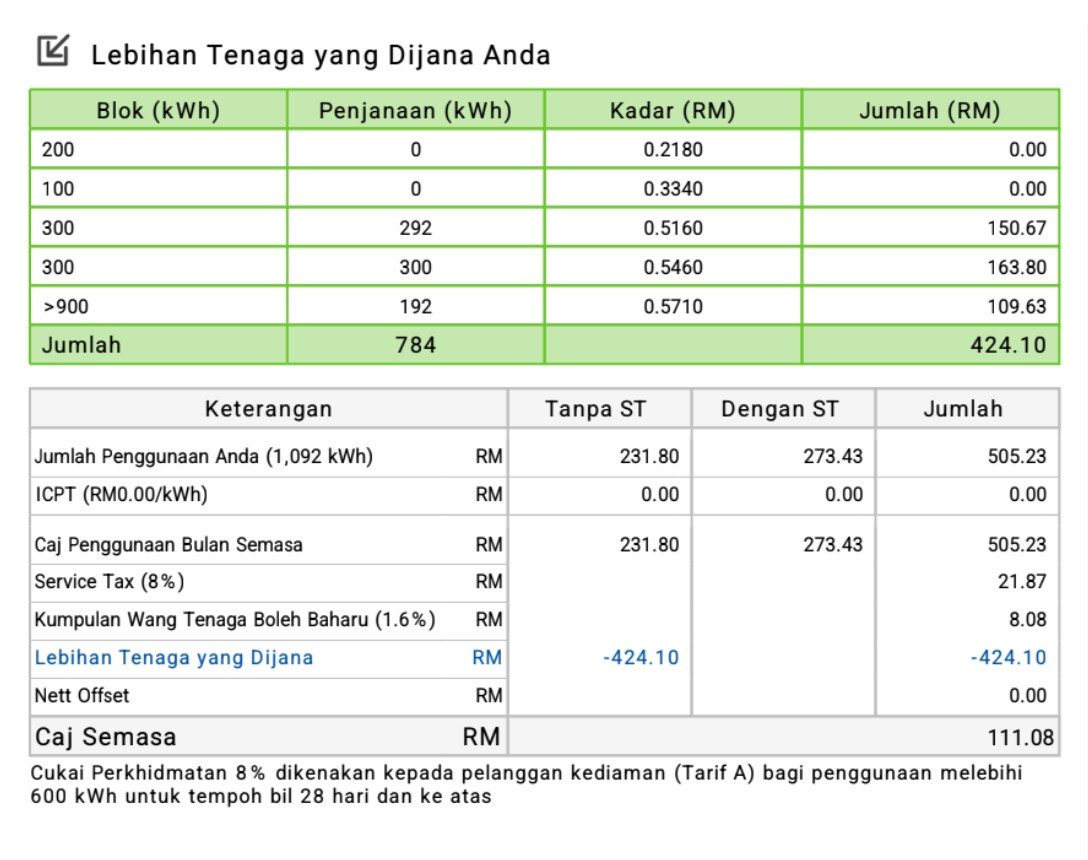Click the Caj Semasa total 111.08
The image size is (1088, 860).
tap(1020, 738)
